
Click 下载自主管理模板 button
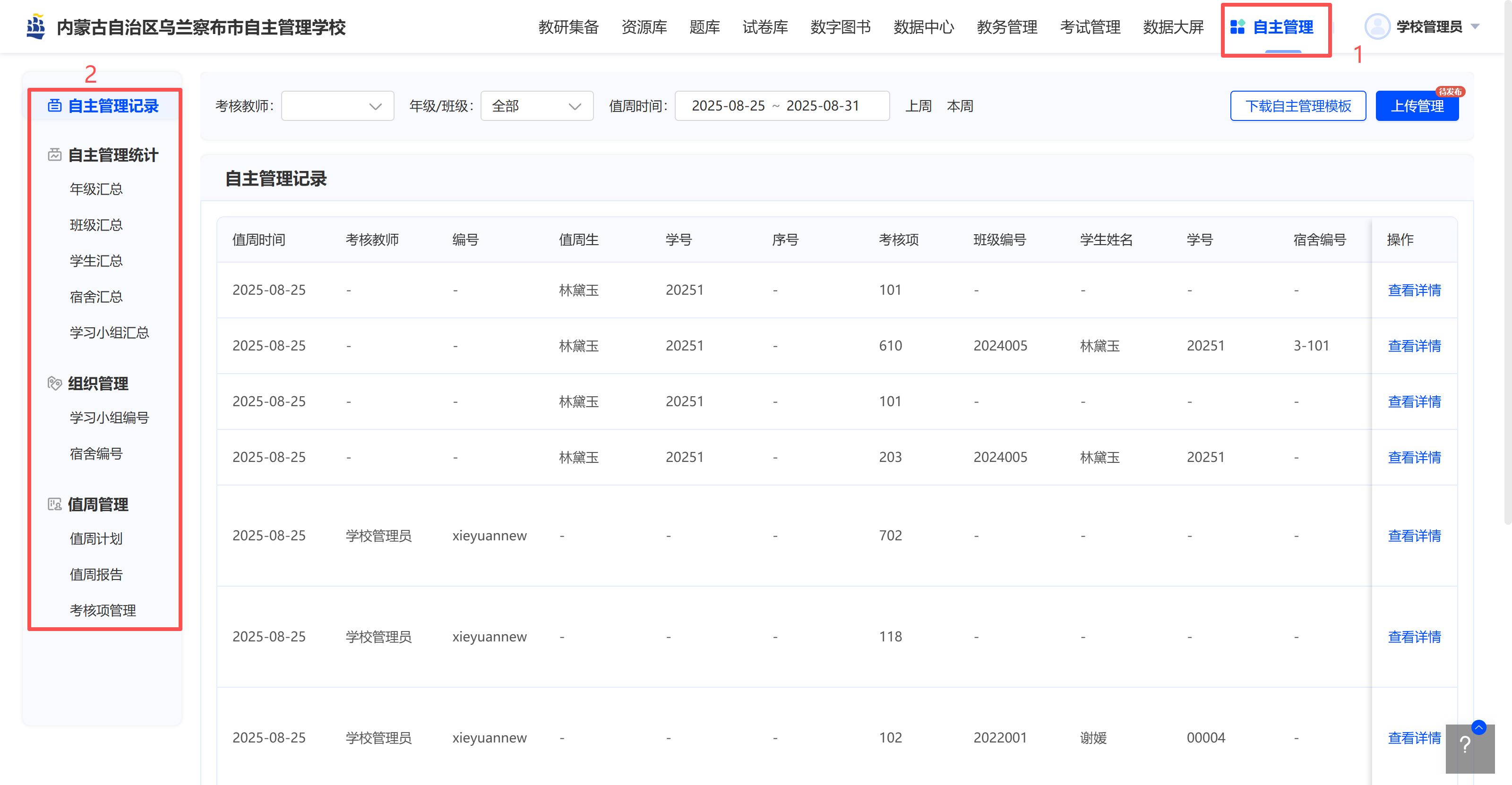click(1298, 106)
